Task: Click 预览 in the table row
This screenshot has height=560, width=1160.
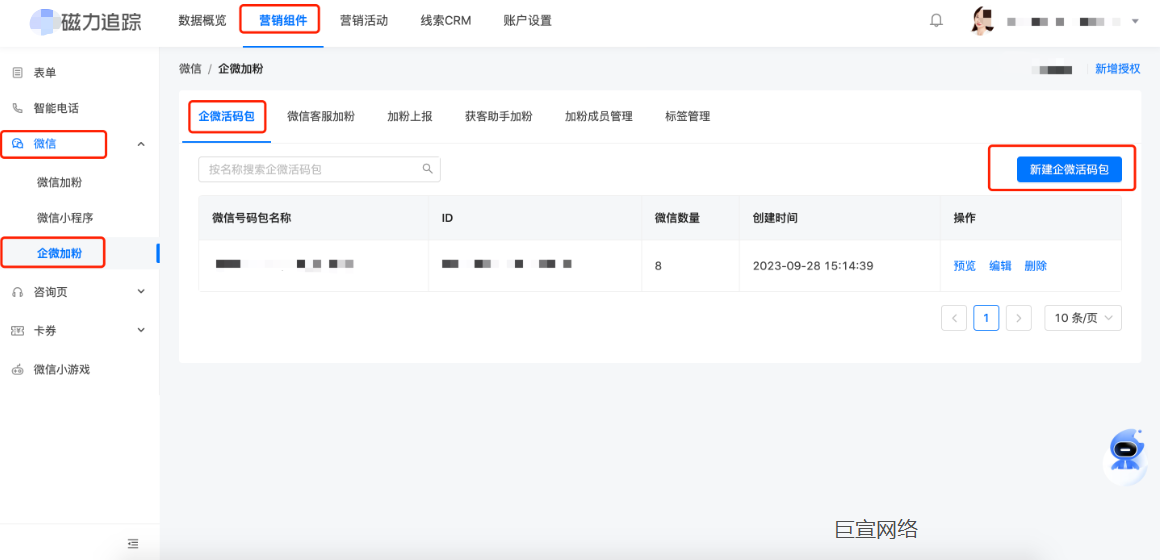Action: [x=965, y=266]
